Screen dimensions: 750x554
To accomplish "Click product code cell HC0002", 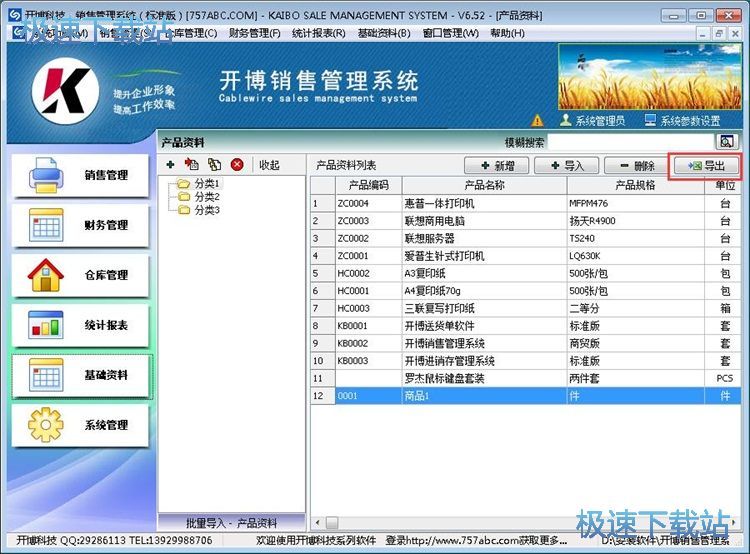I will pos(368,273).
